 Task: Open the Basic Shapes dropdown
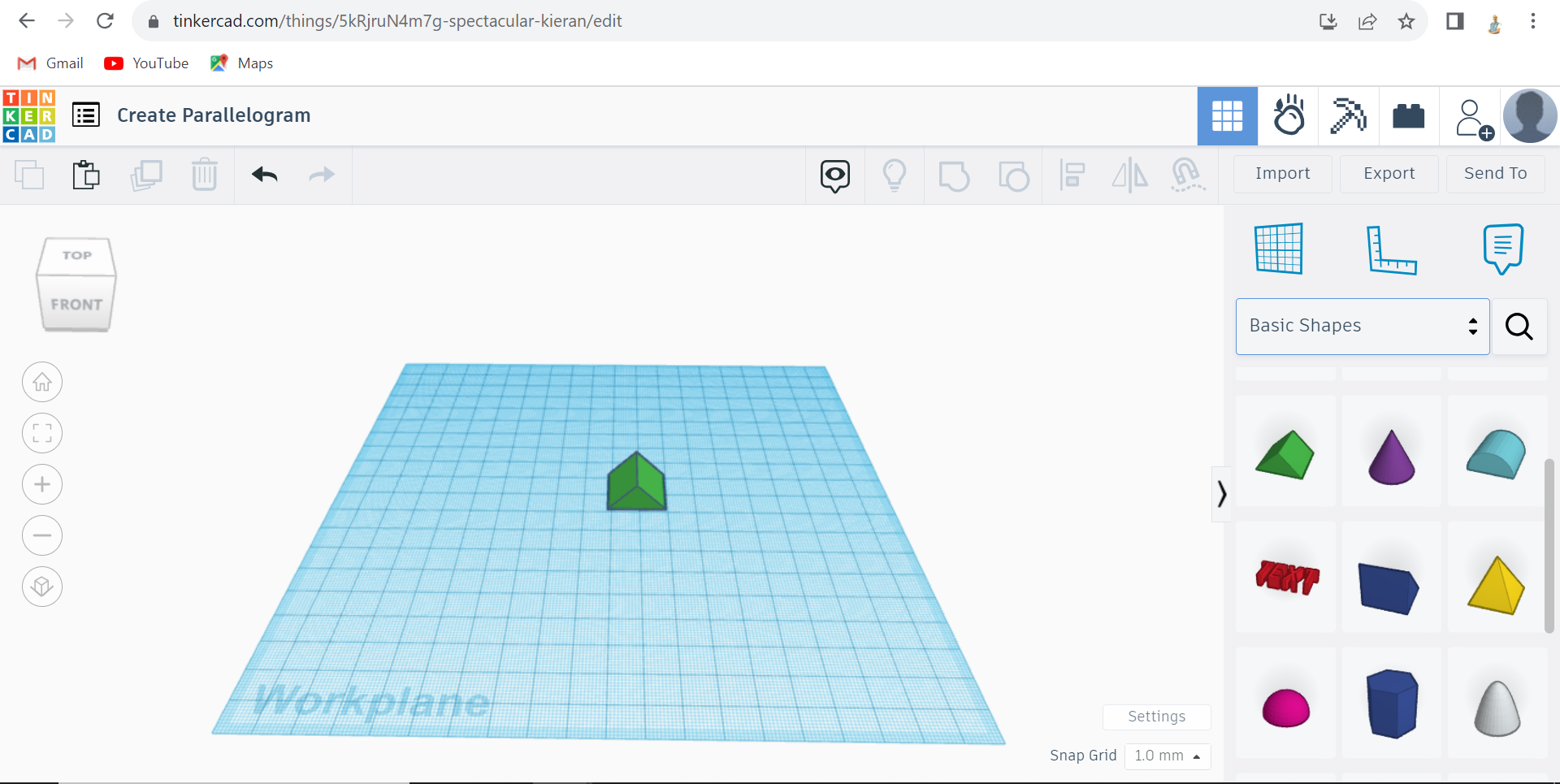[1362, 326]
